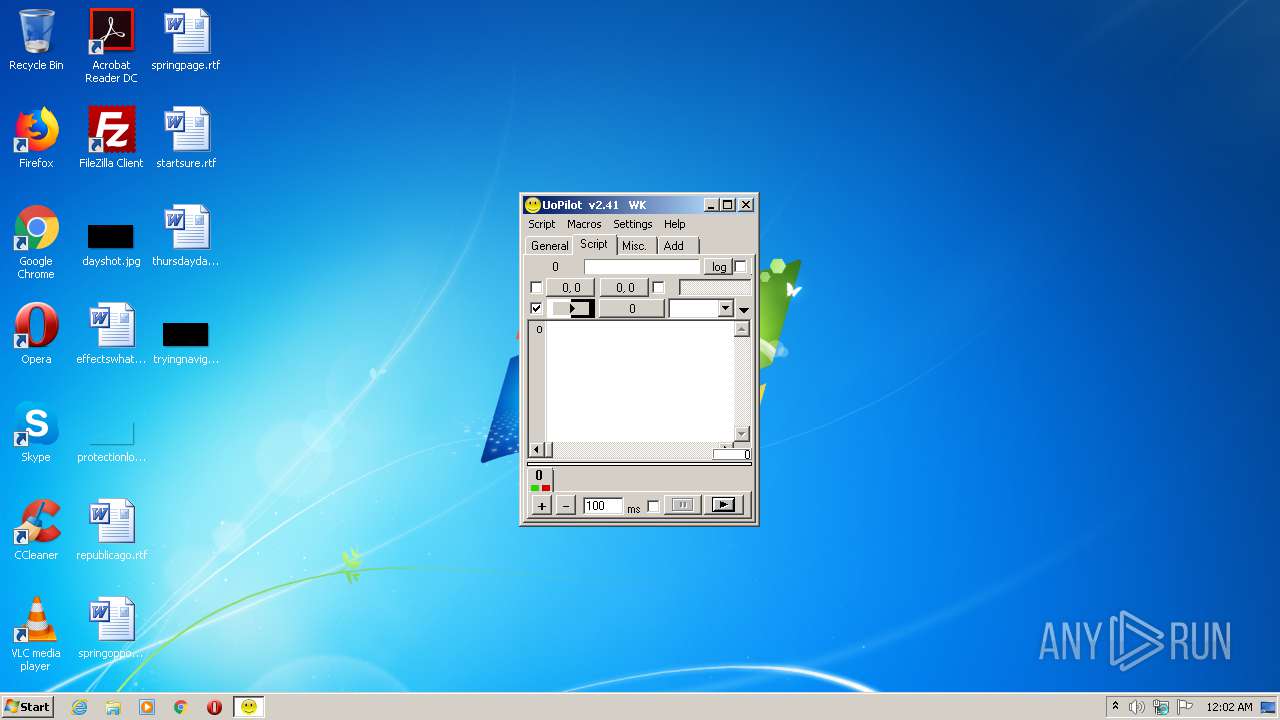Toggle the checkbox next to log button
This screenshot has height=720, width=1280.
[741, 267]
